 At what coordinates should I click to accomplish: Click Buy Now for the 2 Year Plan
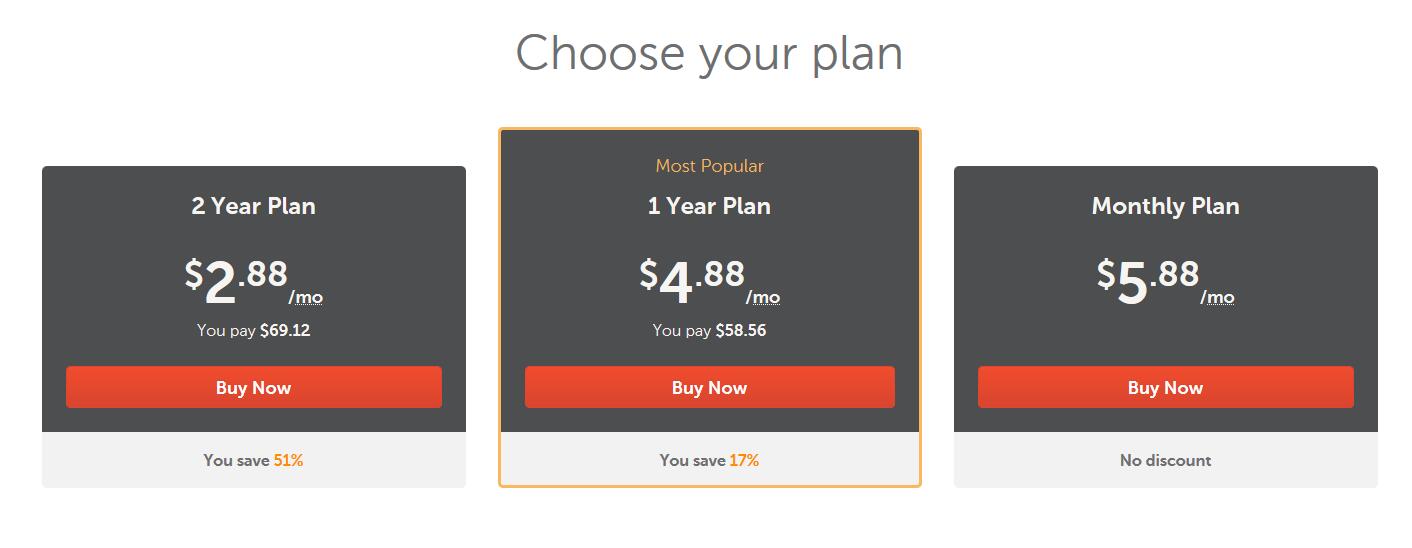(254, 387)
